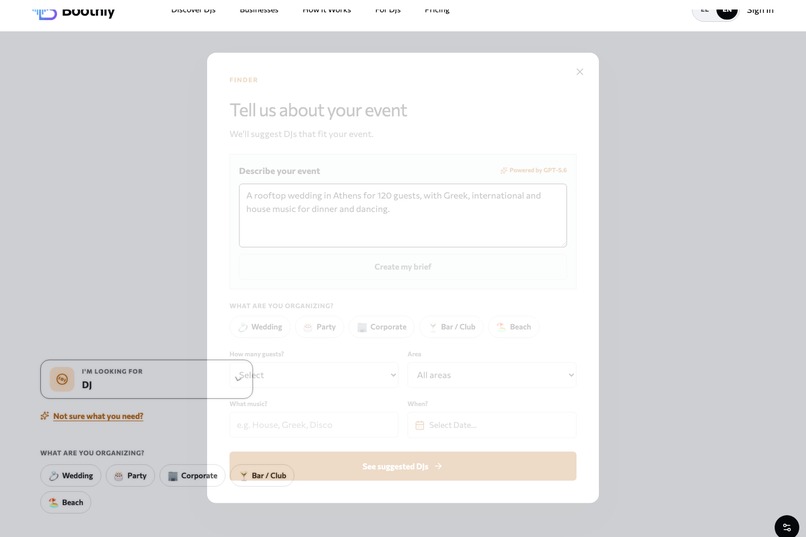Select the Beach chip on the page behind
Image resolution: width=806 pixels, height=537 pixels.
tap(66, 503)
